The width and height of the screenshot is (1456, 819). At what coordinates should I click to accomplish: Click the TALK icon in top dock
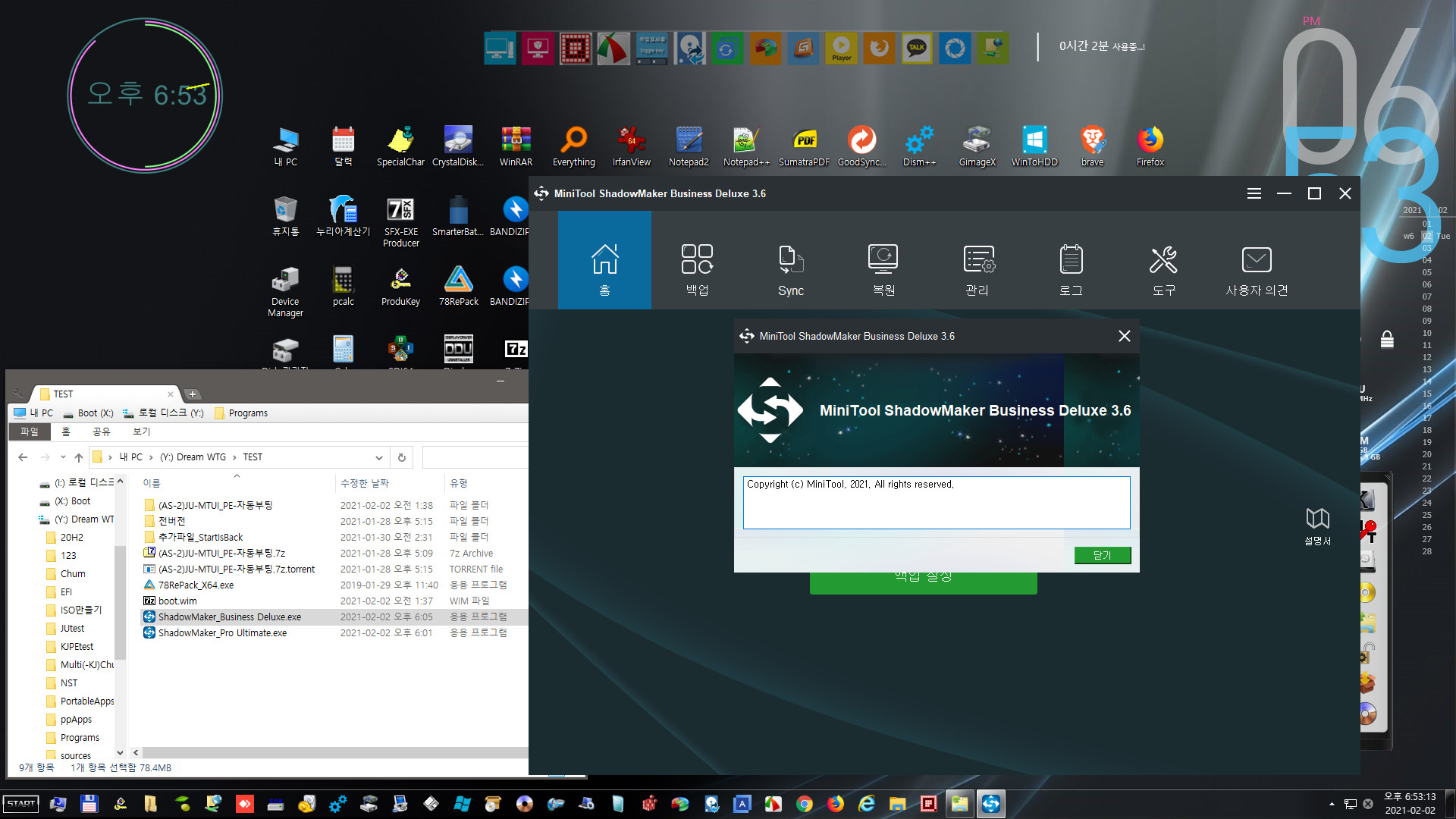[917, 48]
